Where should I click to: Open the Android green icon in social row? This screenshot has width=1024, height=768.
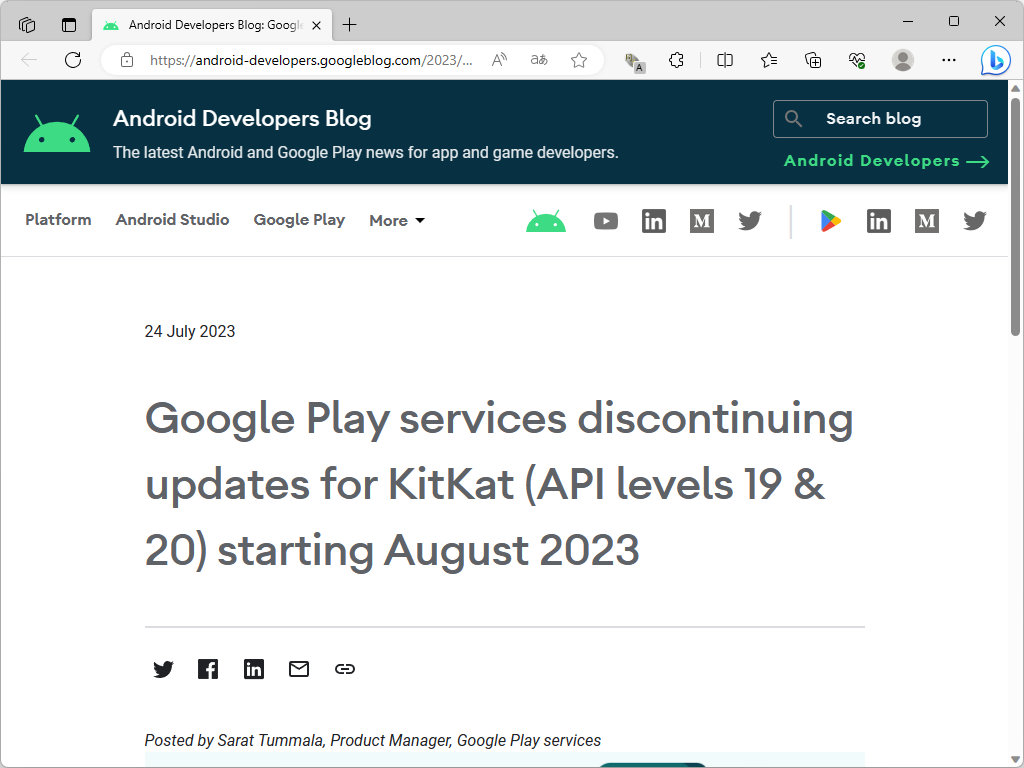546,221
